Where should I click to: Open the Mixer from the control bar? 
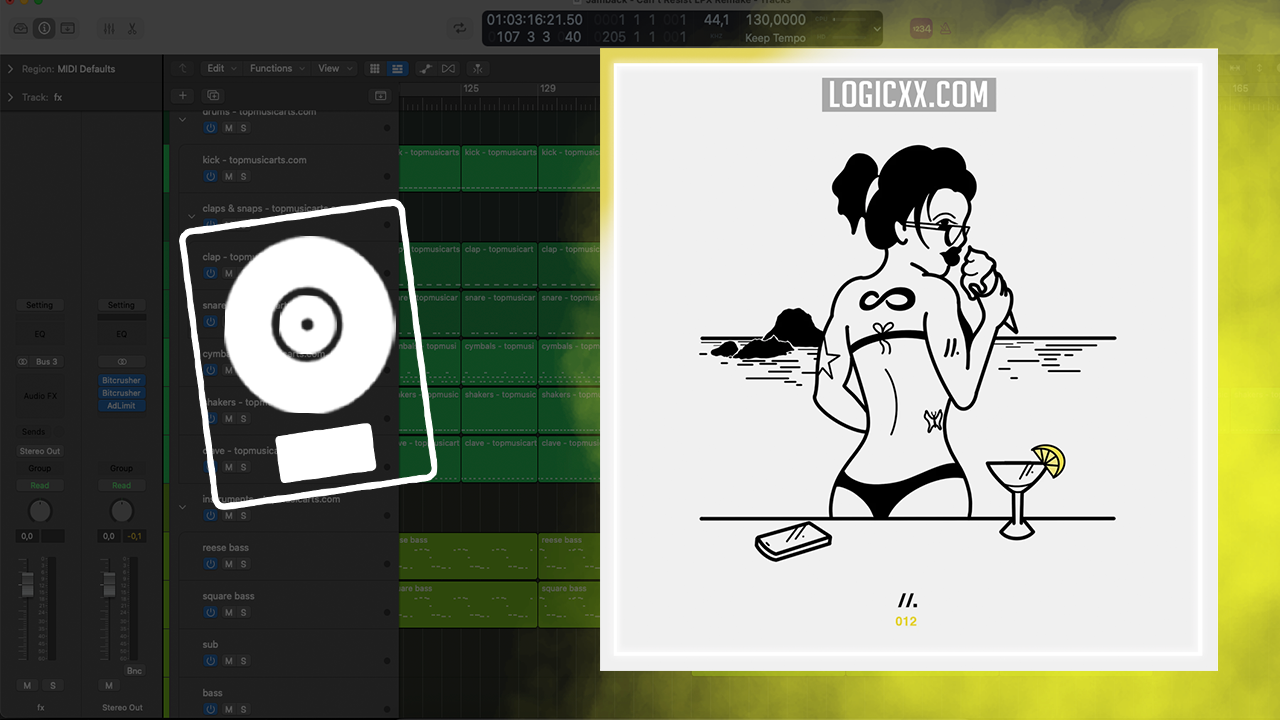[x=110, y=28]
